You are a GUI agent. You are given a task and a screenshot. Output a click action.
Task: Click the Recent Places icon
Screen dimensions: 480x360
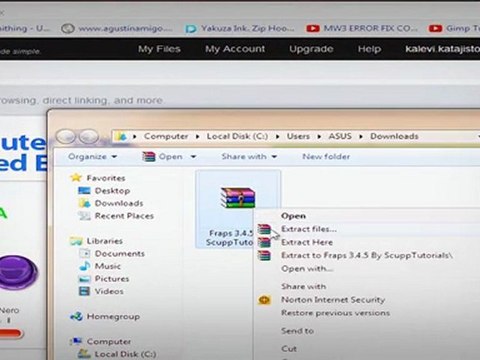coord(84,216)
